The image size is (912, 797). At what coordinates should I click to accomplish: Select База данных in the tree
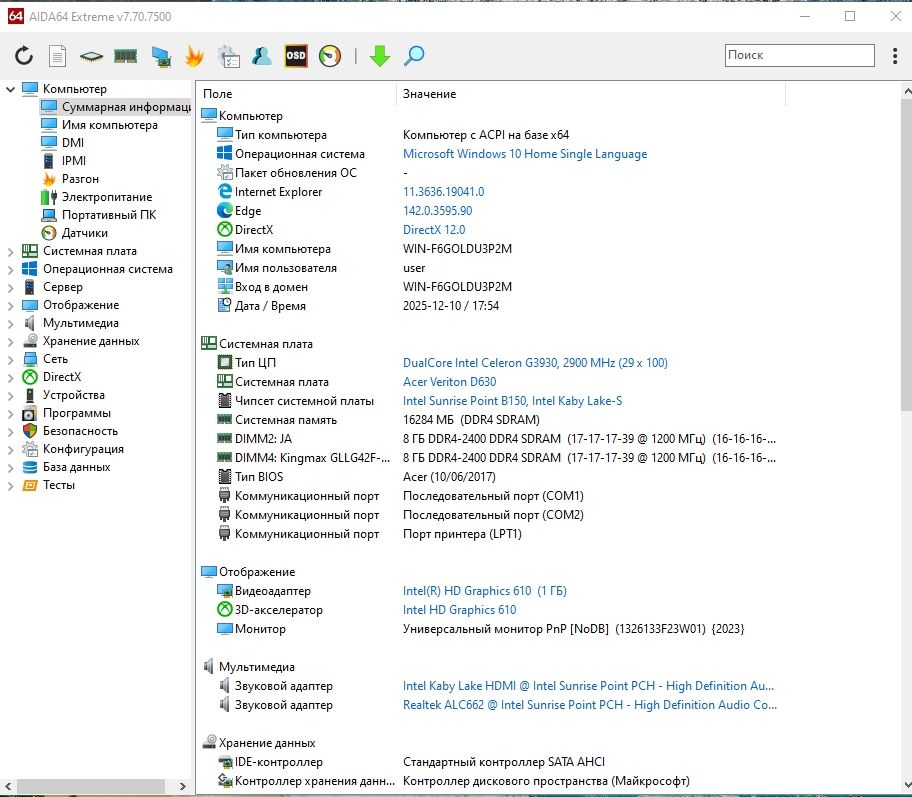[77, 467]
